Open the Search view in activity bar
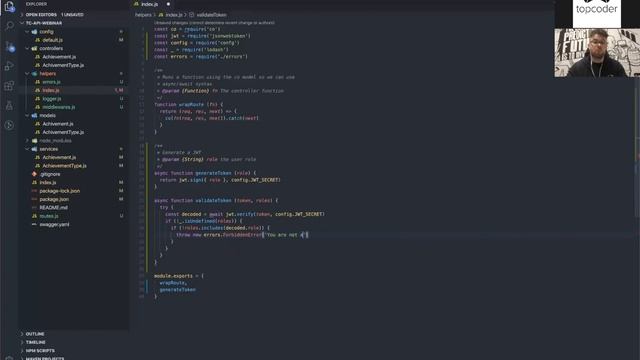This screenshot has width=640, height=360. tap(9, 26)
